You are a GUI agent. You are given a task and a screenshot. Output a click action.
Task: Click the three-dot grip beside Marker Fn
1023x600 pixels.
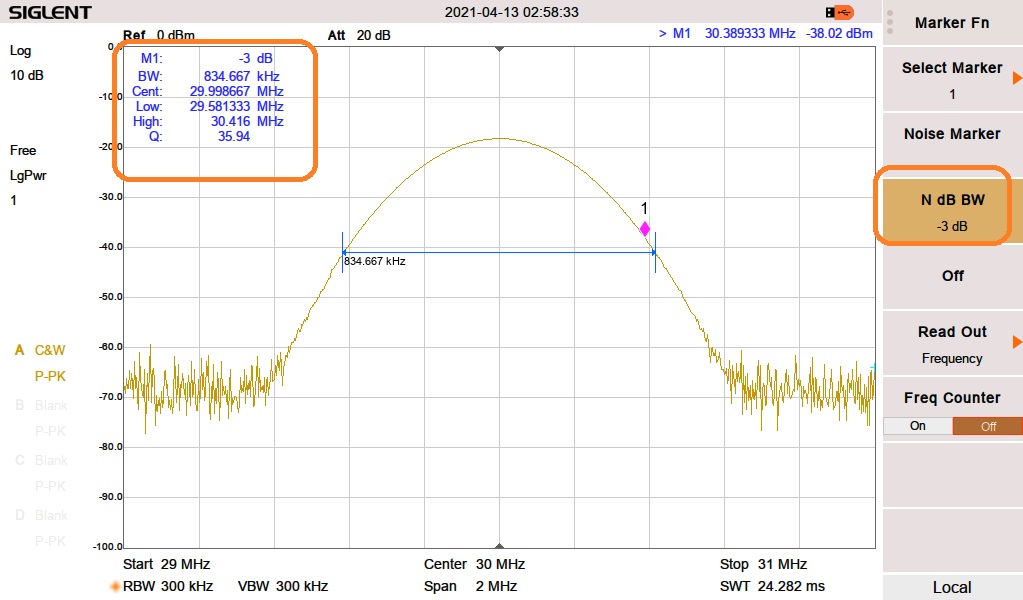pos(889,22)
